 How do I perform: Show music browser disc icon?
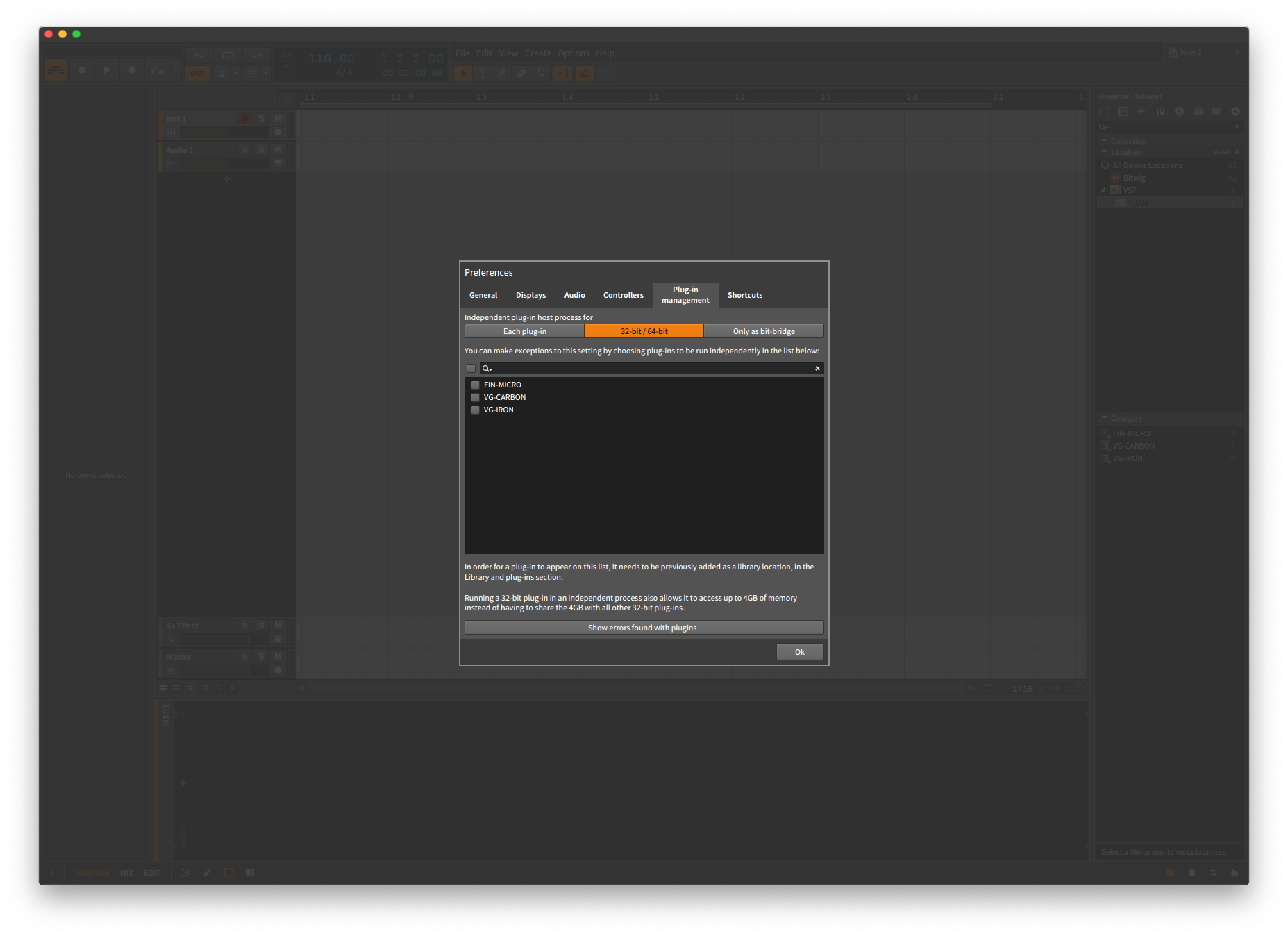pyautogui.click(x=1179, y=111)
